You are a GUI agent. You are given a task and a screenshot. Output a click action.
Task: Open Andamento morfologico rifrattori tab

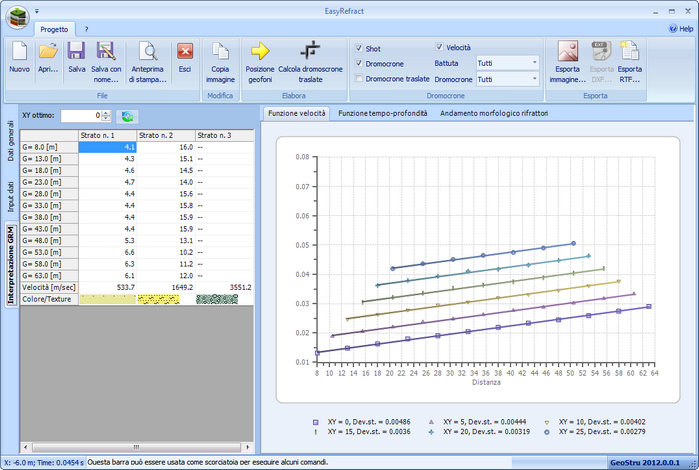(494, 113)
